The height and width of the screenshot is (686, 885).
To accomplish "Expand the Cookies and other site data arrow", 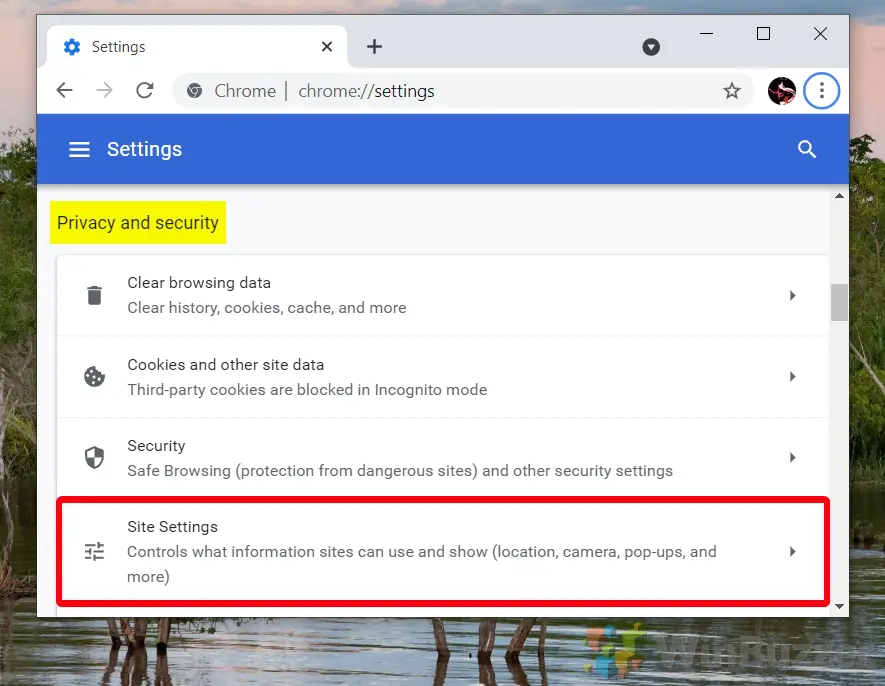I will coord(792,377).
